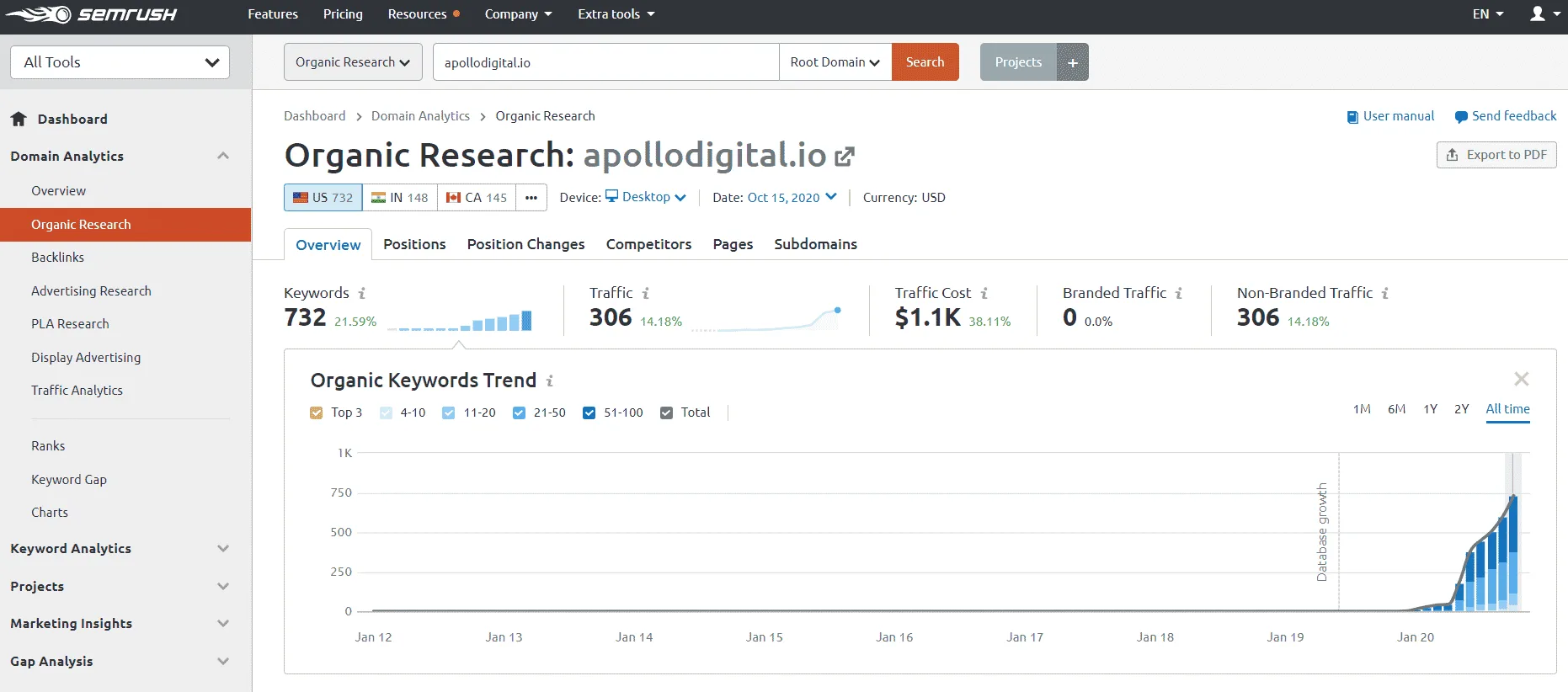Image resolution: width=1568 pixels, height=692 pixels.
Task: Open external link icon beside apollodigital.io
Action: pos(844,157)
